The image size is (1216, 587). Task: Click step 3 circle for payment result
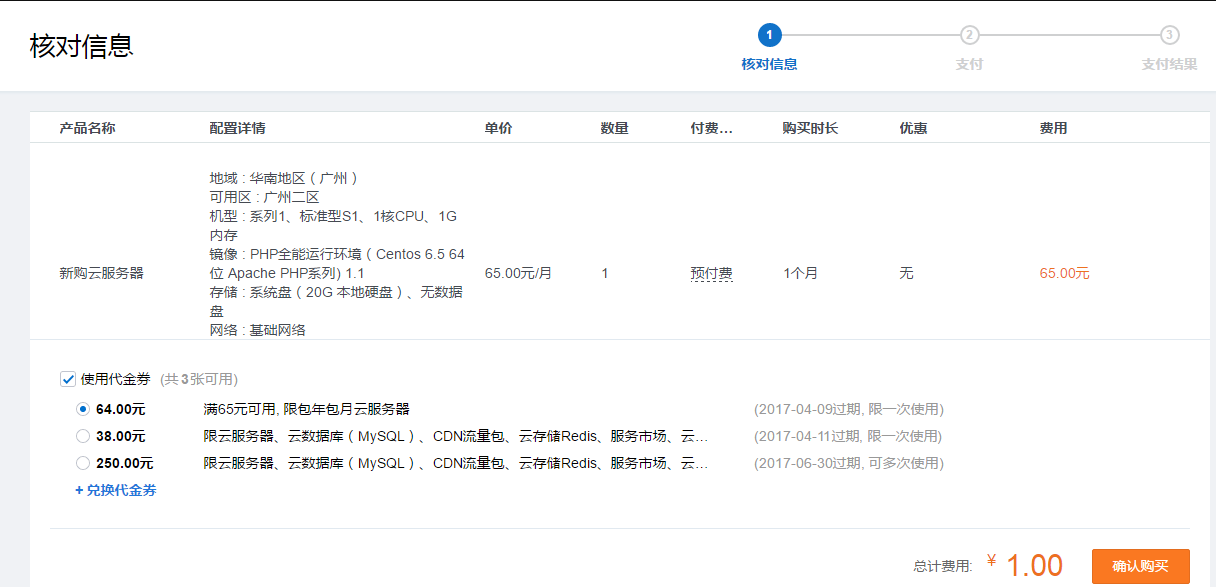pyautogui.click(x=1169, y=35)
